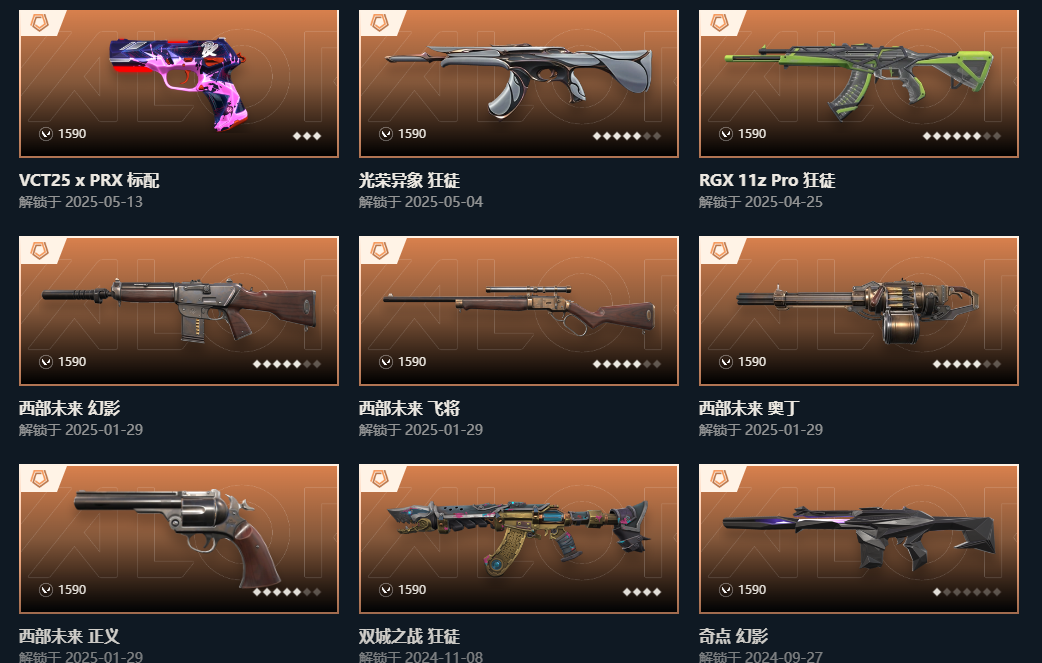
Task: Select the 西部未来 飞将 scoped rifle card
Action: [x=519, y=311]
